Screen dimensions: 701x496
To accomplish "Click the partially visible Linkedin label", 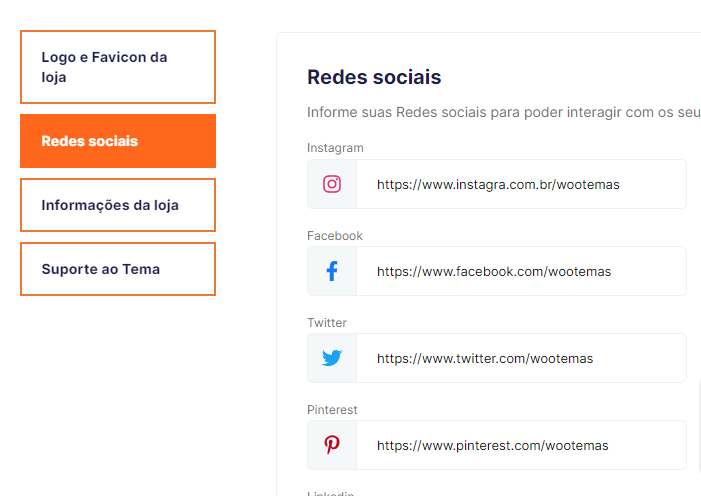I will (x=331, y=492).
